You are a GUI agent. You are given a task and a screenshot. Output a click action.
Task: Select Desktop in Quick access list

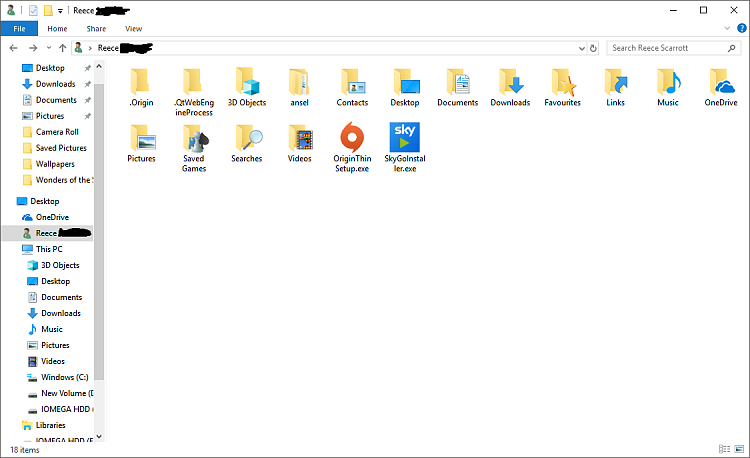[50, 68]
